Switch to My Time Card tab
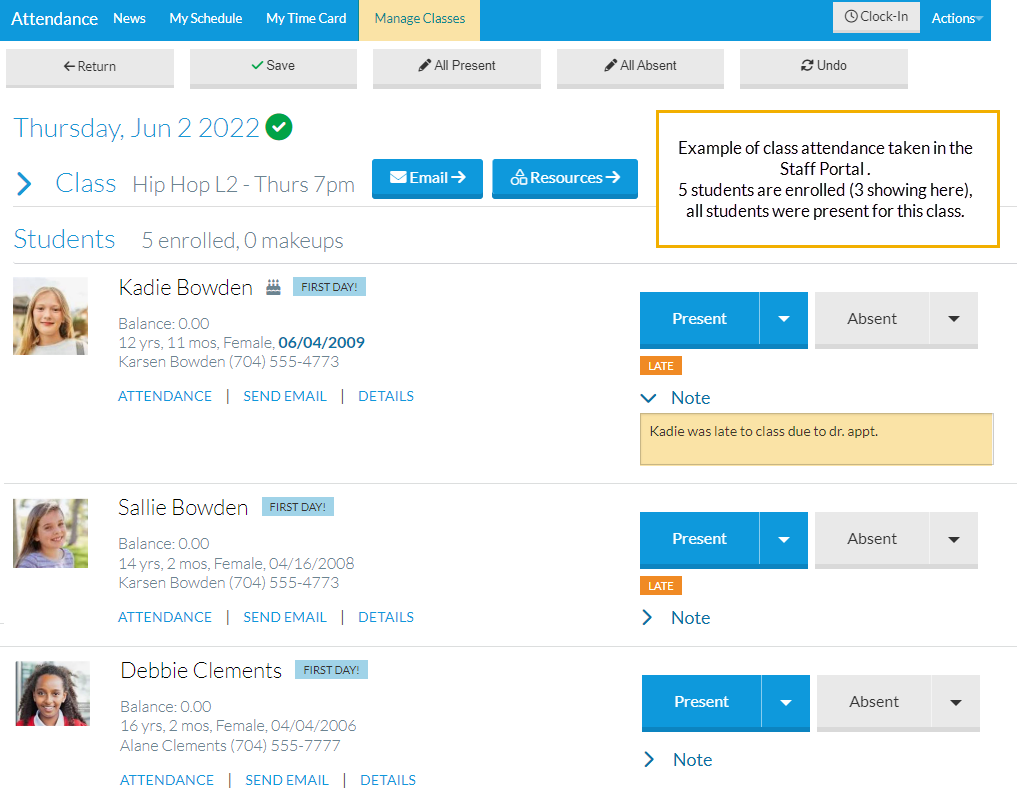This screenshot has height=804, width=1017. pos(306,18)
